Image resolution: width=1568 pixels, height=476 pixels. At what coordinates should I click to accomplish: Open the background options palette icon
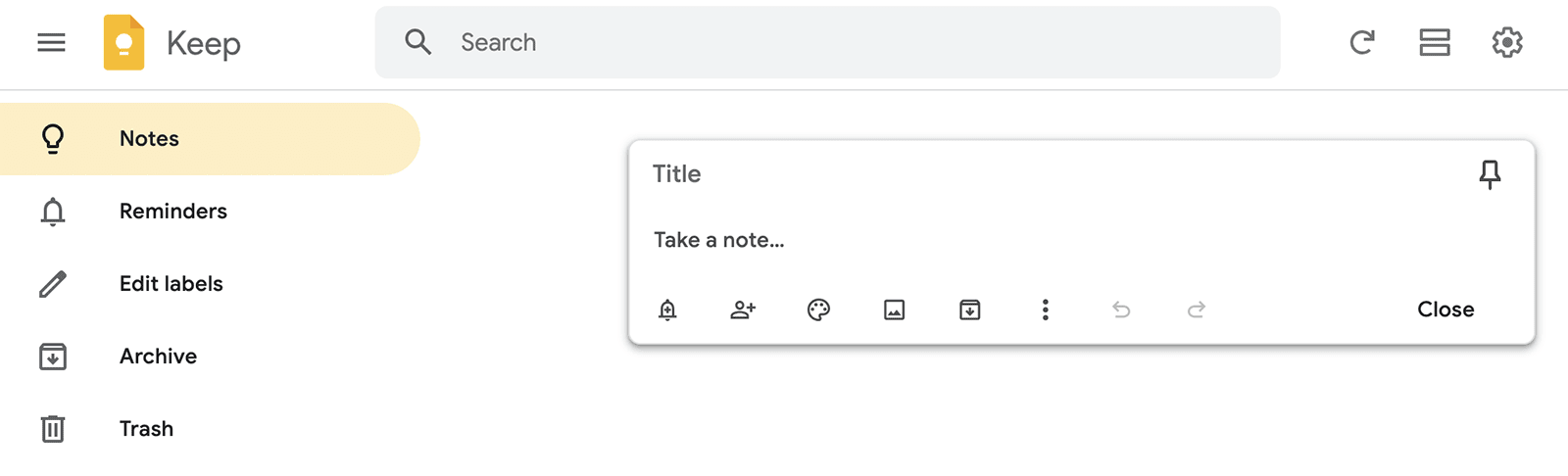818,310
